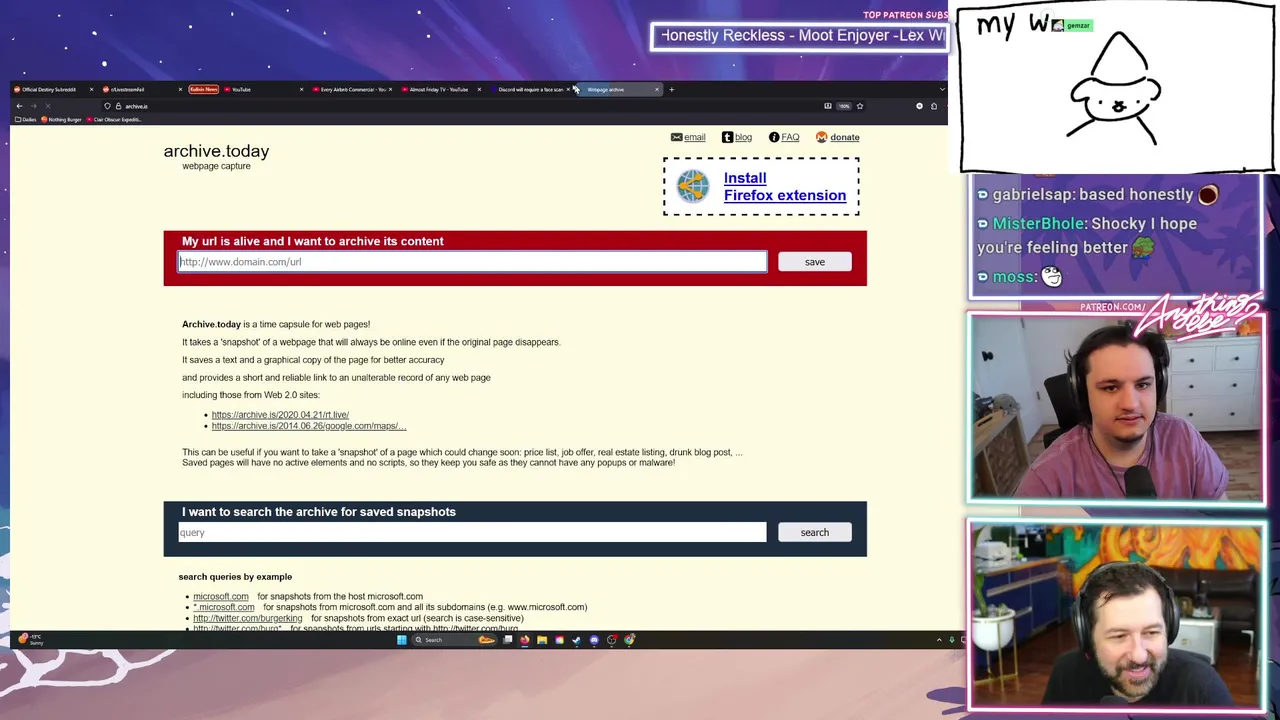Click the microsoft.com example query
Screen dimensions: 1280x720
220,596
